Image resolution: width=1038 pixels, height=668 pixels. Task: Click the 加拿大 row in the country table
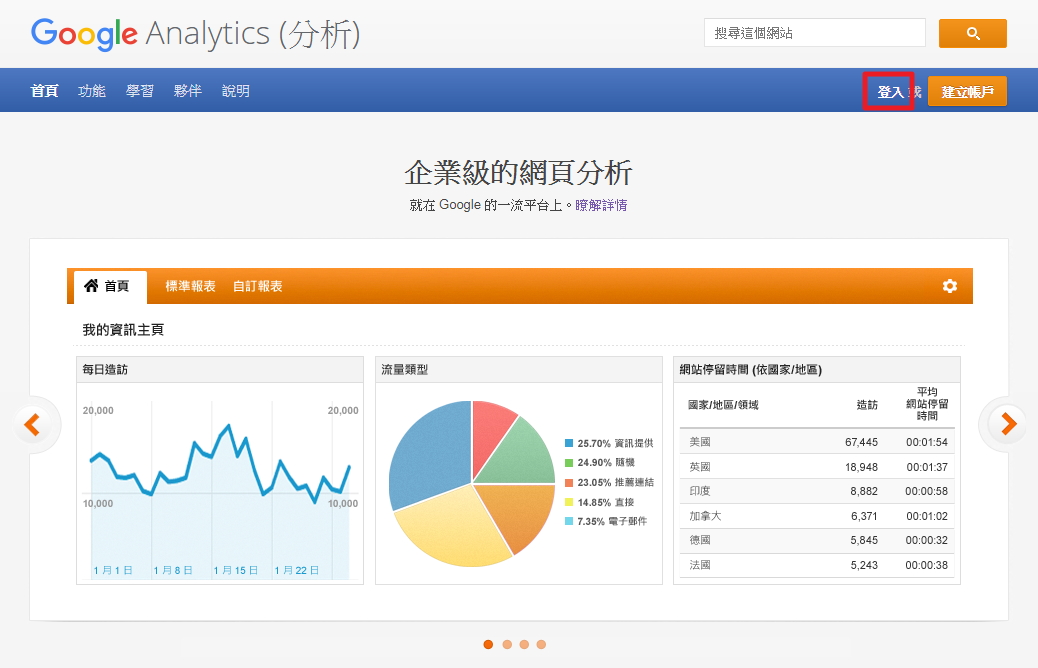[817, 516]
